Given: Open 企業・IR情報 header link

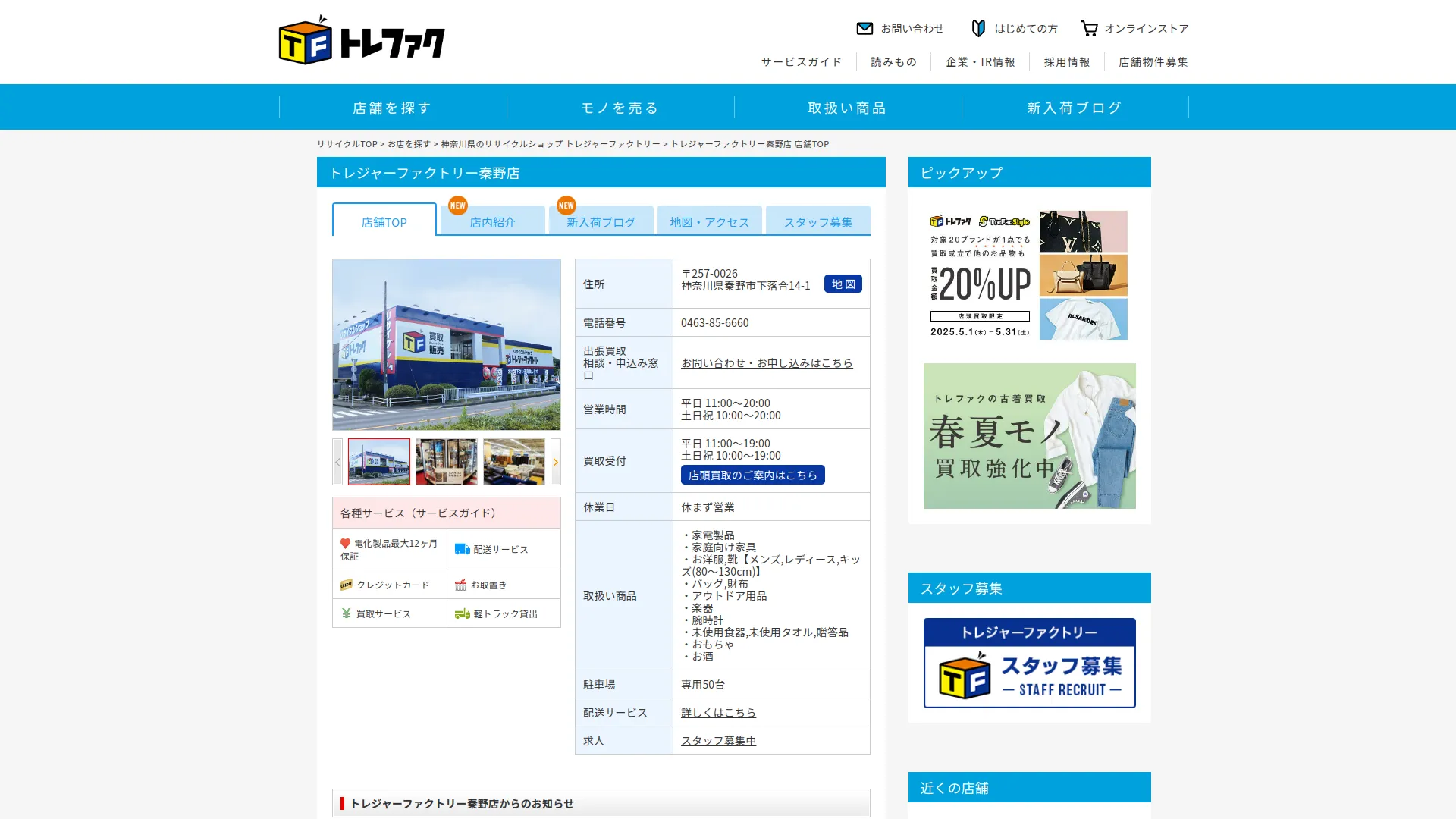Looking at the screenshot, I should [981, 61].
